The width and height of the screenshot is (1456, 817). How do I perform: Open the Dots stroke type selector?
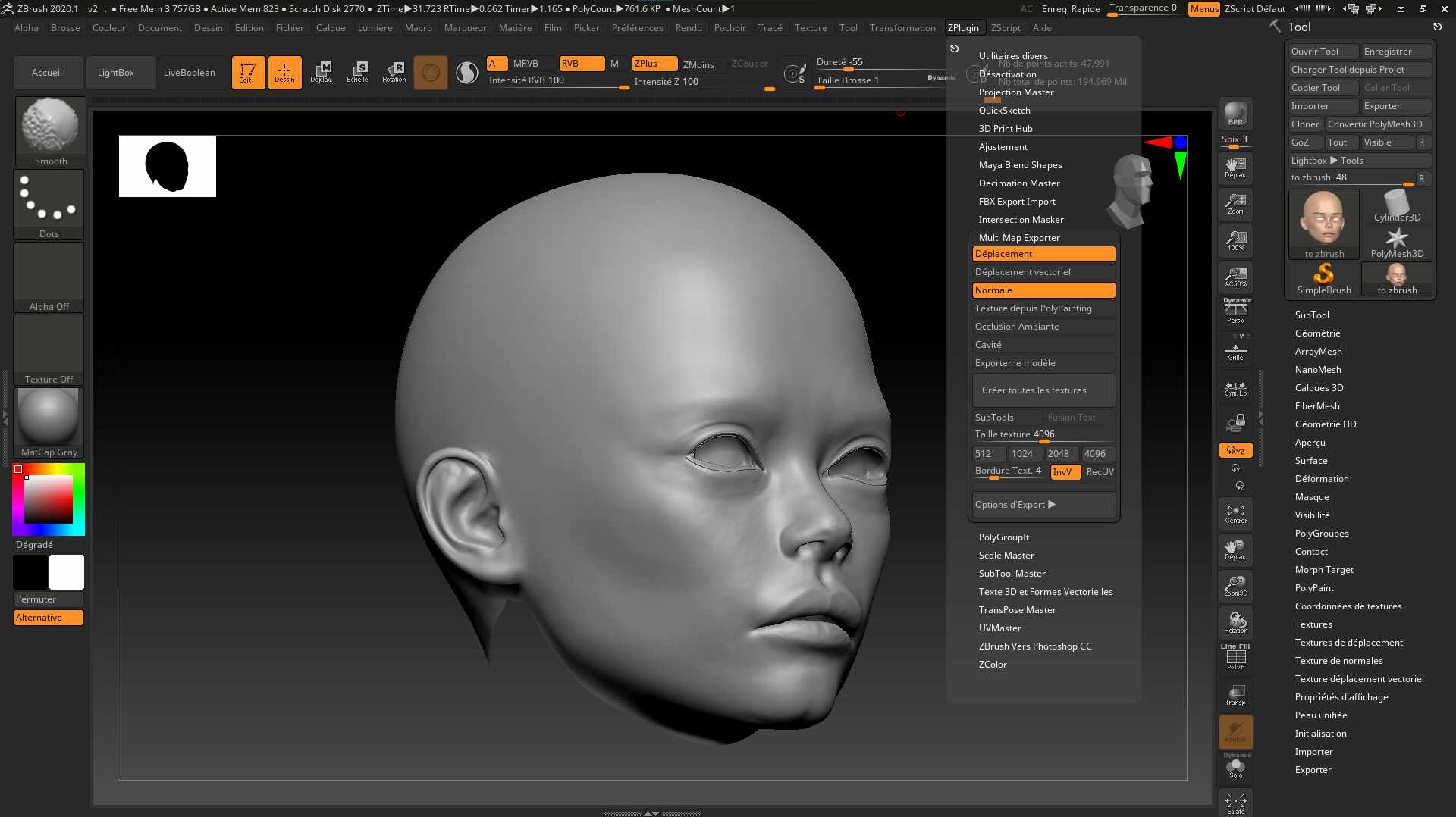[x=49, y=204]
